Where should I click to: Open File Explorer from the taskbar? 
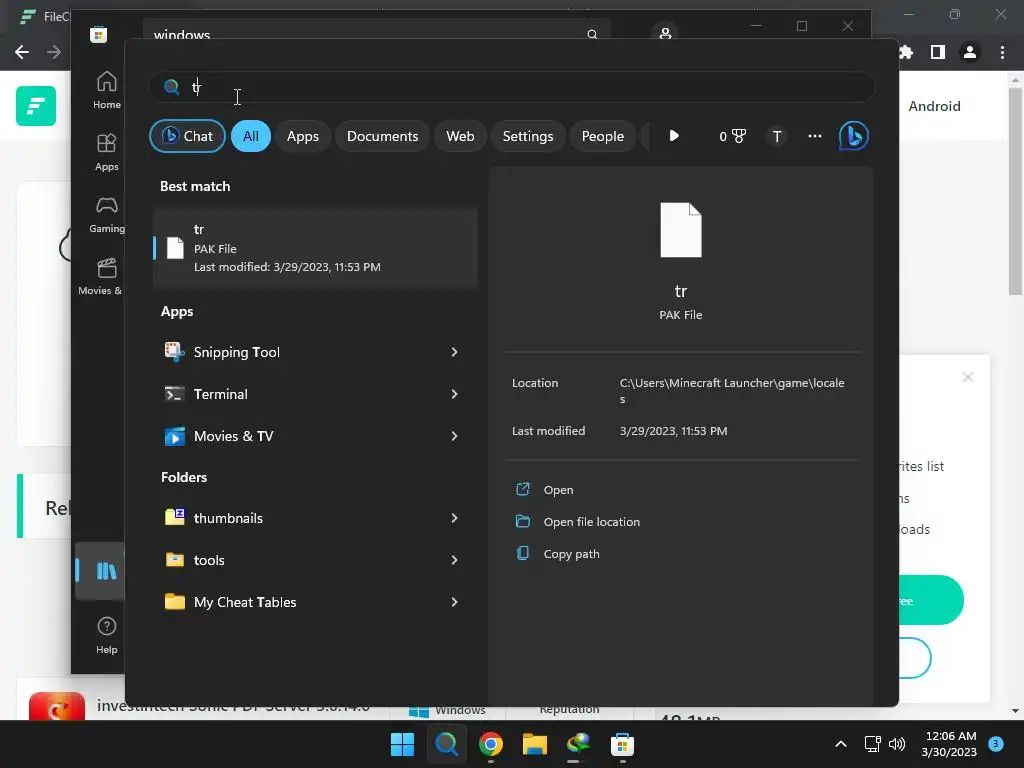click(x=534, y=744)
